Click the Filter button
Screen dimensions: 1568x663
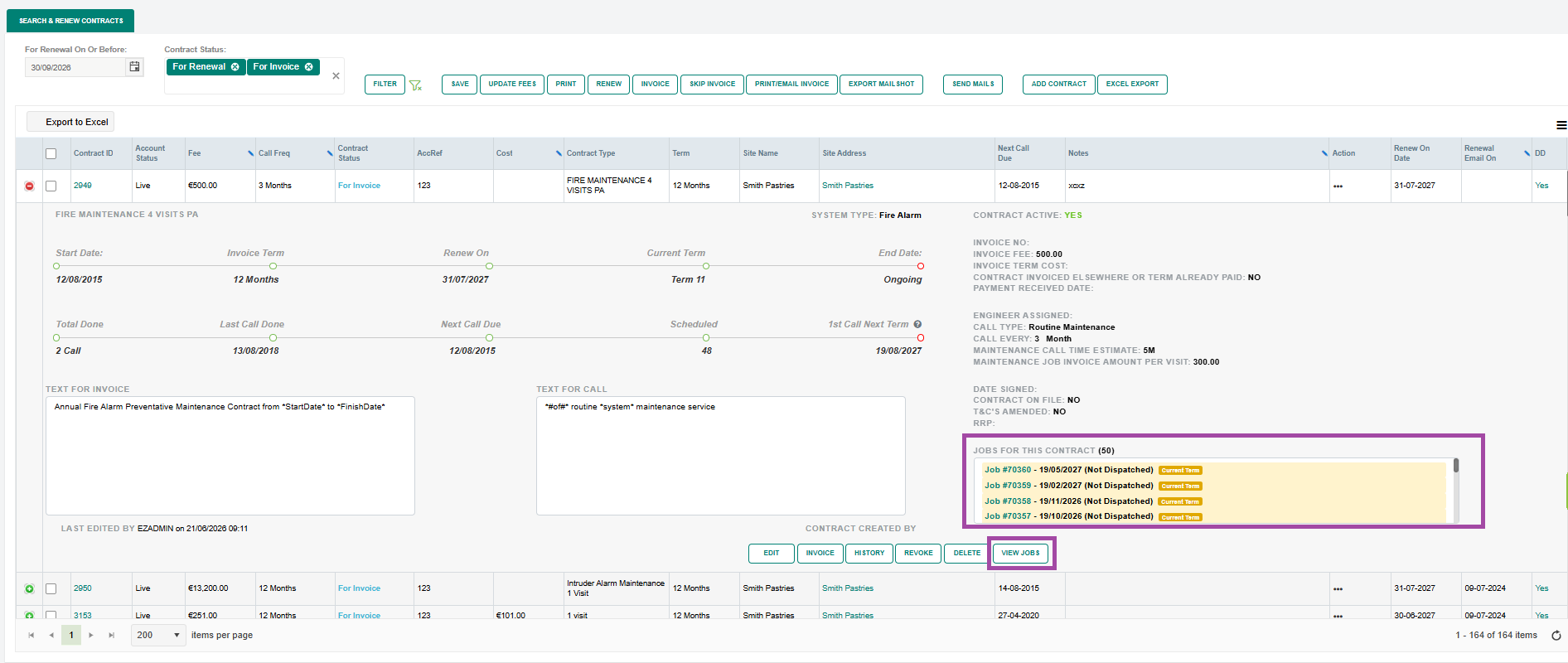(x=385, y=85)
